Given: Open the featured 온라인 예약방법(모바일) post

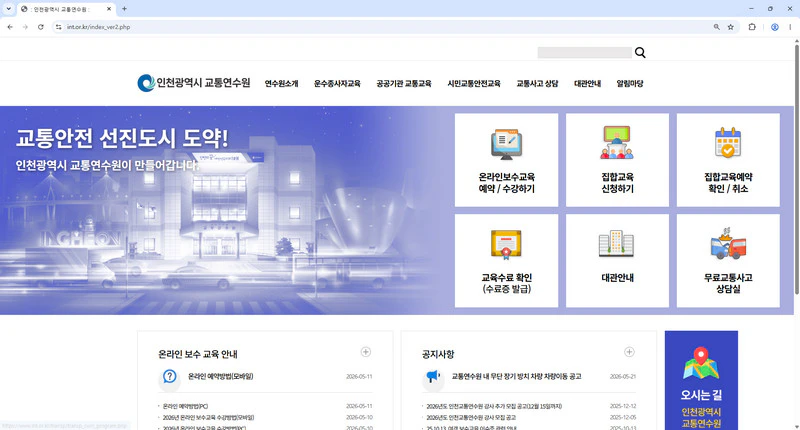Looking at the screenshot, I should (x=220, y=376).
